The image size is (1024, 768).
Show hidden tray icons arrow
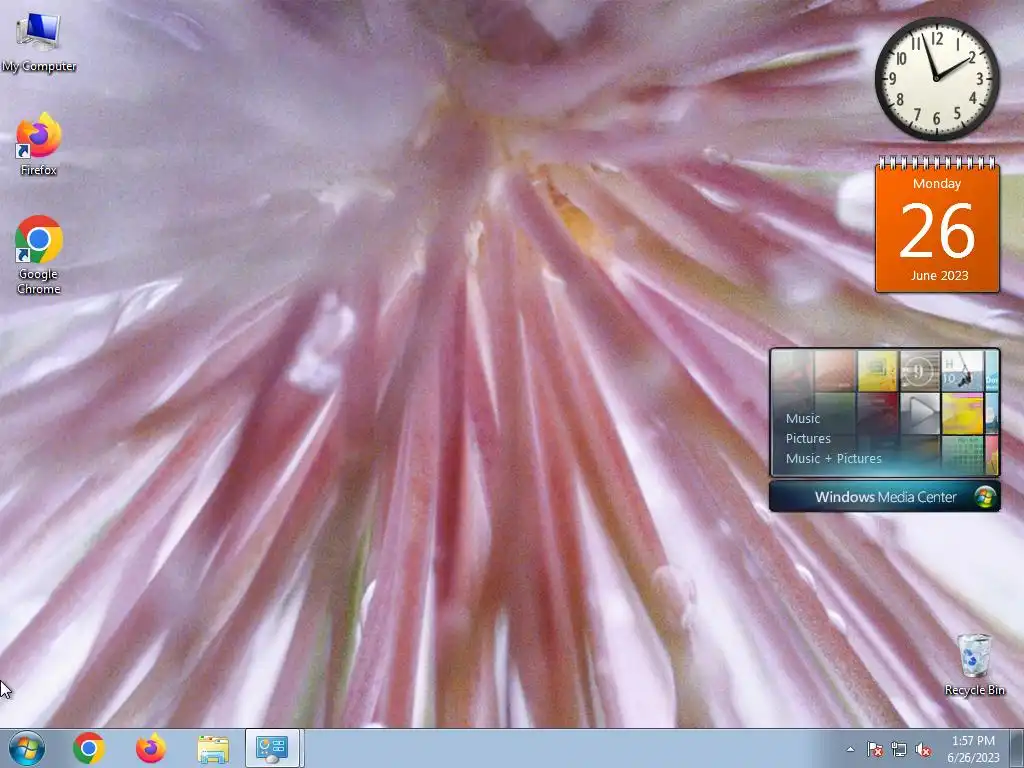click(x=850, y=750)
